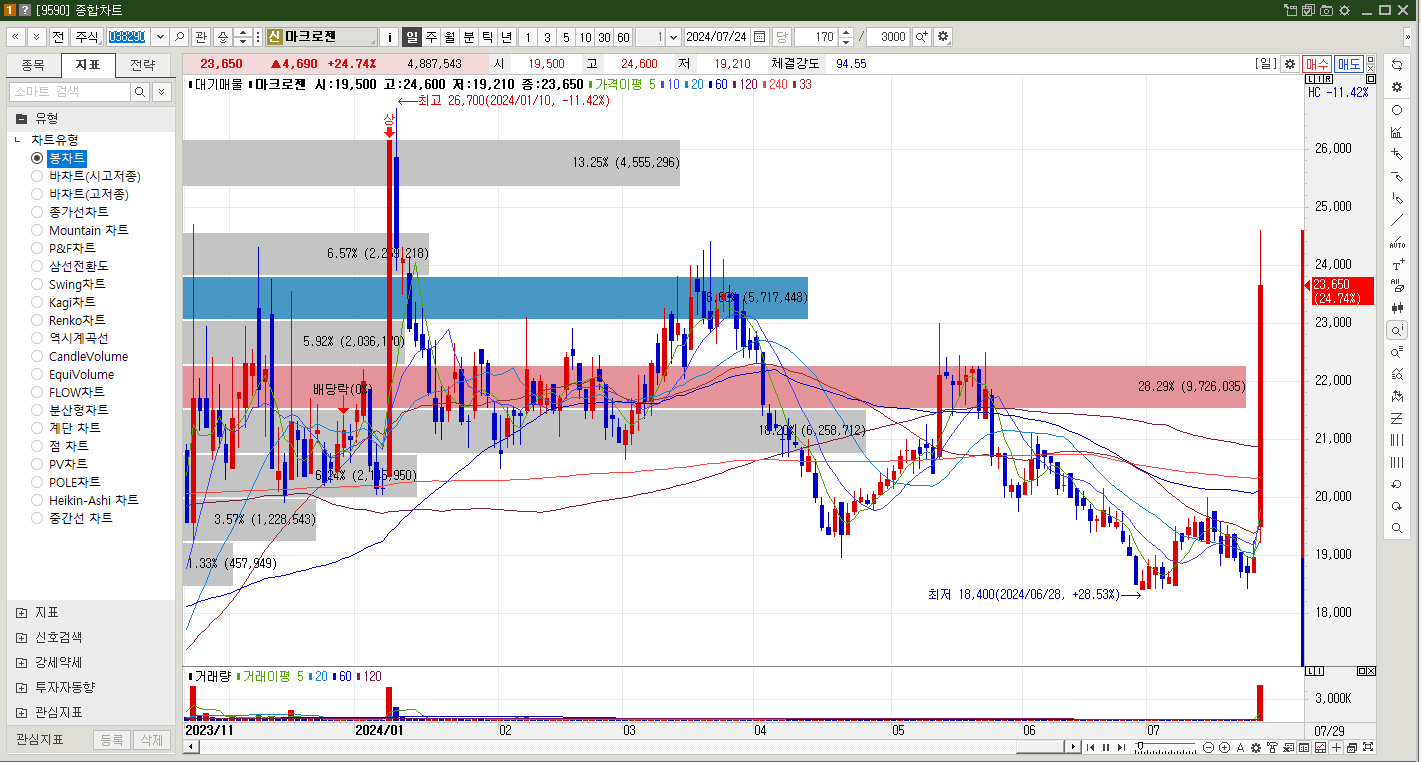Select the 30 minute interval button

point(604,37)
